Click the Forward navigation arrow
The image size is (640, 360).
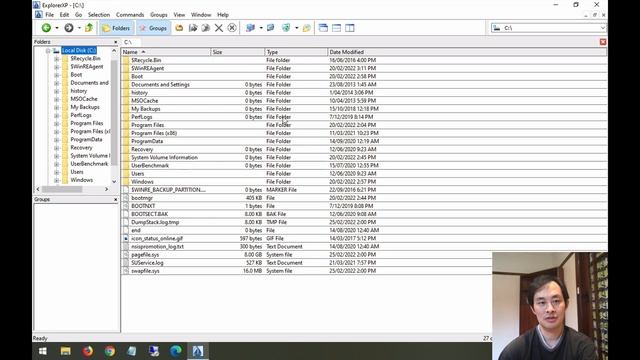tap(69, 28)
